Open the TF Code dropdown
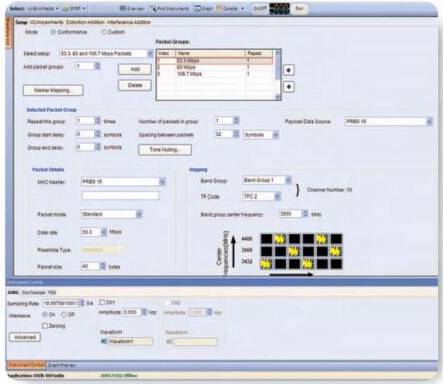Screen dimensions: 443x384 pyautogui.click(x=277, y=196)
